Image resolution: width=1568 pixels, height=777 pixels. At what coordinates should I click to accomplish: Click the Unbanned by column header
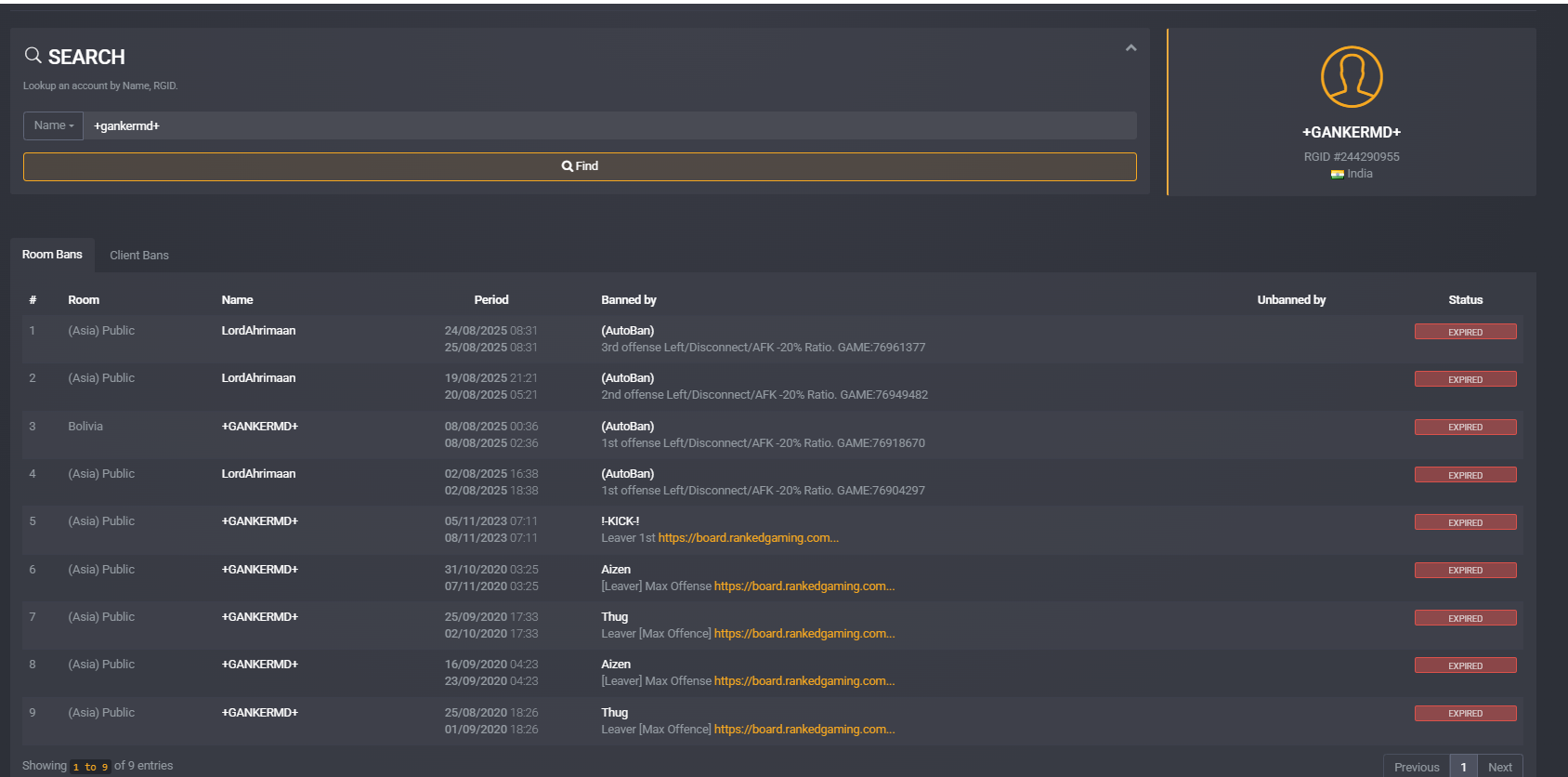(1291, 300)
